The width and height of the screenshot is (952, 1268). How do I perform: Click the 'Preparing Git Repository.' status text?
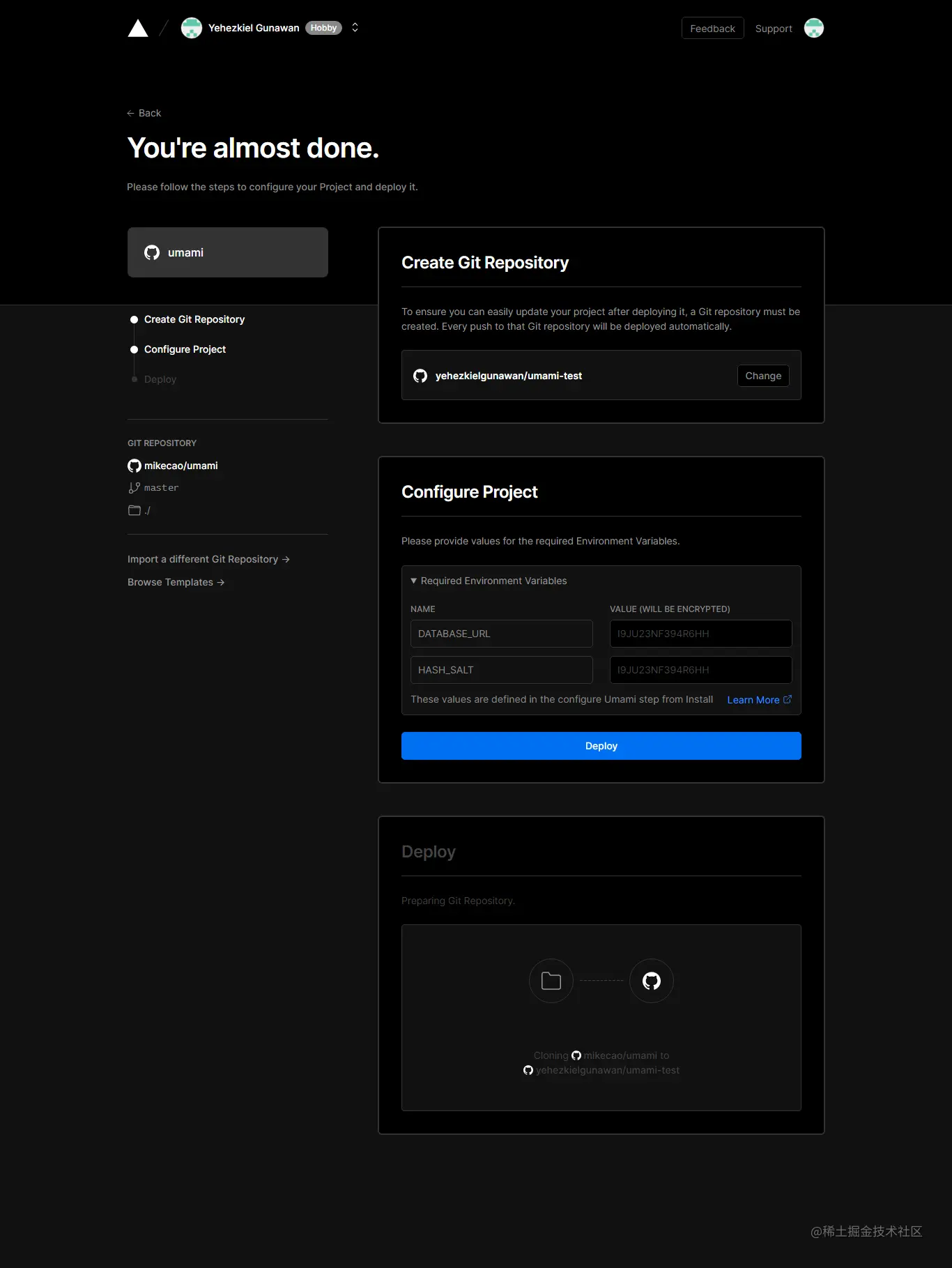coord(458,901)
